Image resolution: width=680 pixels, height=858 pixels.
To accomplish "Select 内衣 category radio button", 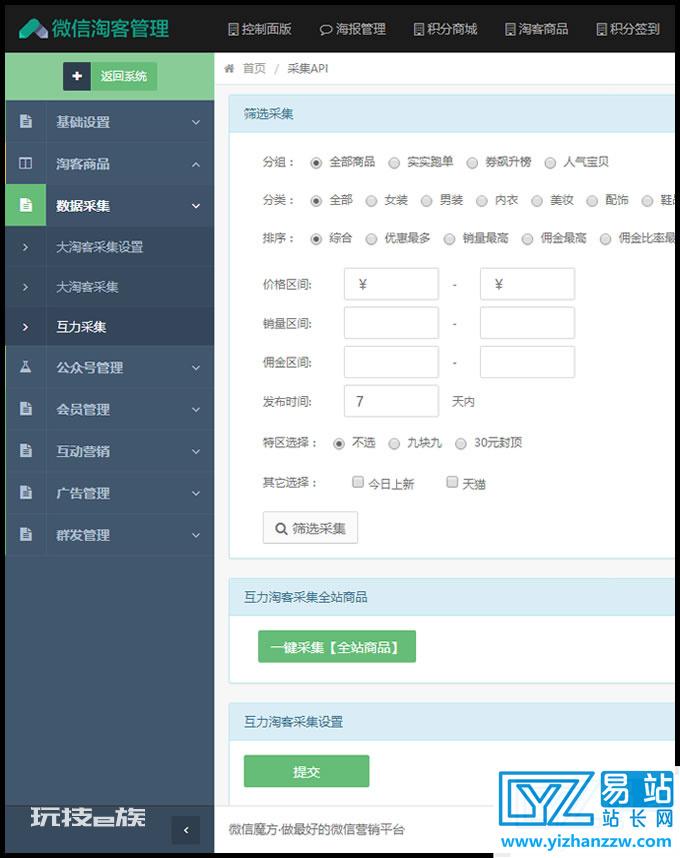I will click(x=482, y=201).
